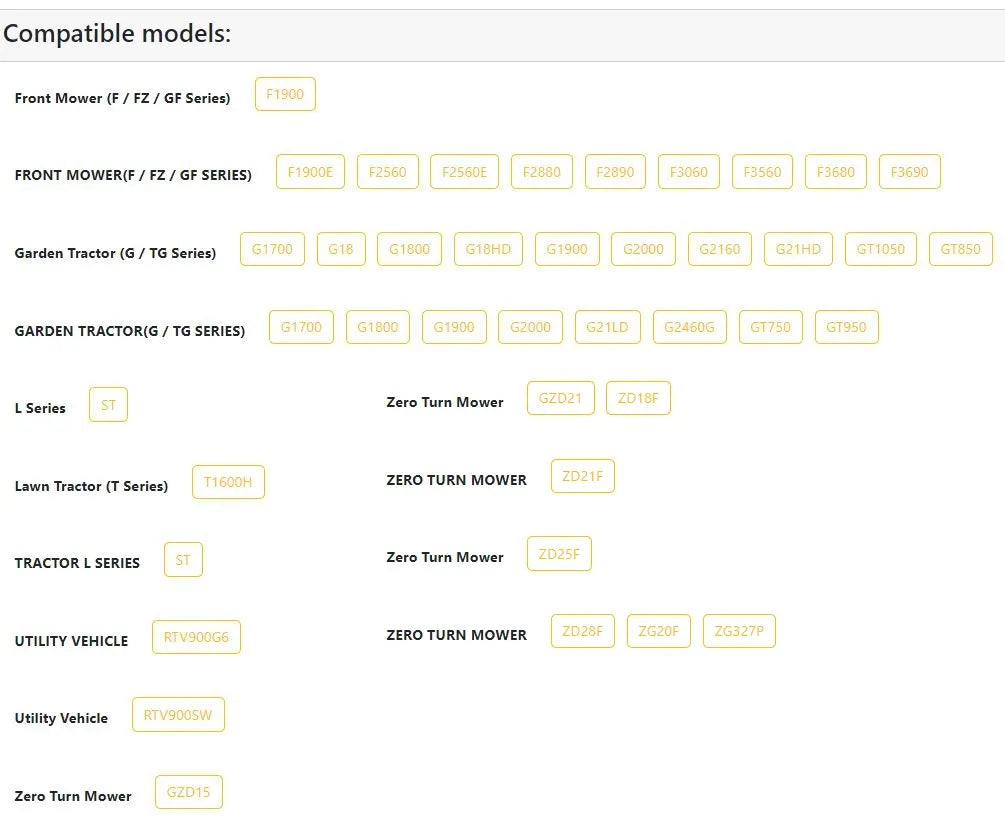Viewport: 1005px width, 829px height.
Task: Click "Zero Turn Mower" label beside ZD25F
Action: coord(445,557)
